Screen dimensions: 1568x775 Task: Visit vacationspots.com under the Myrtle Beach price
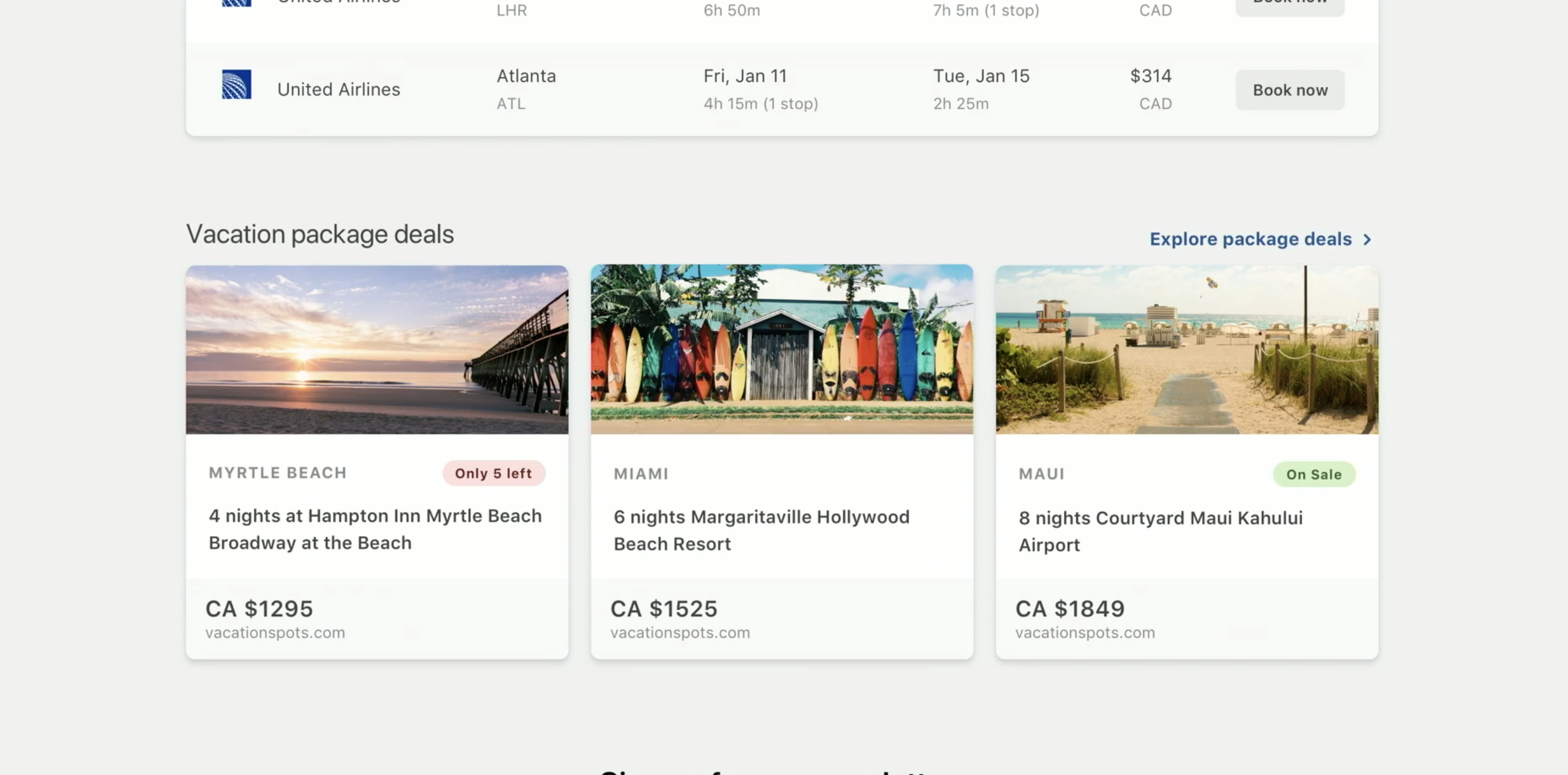[275, 633]
